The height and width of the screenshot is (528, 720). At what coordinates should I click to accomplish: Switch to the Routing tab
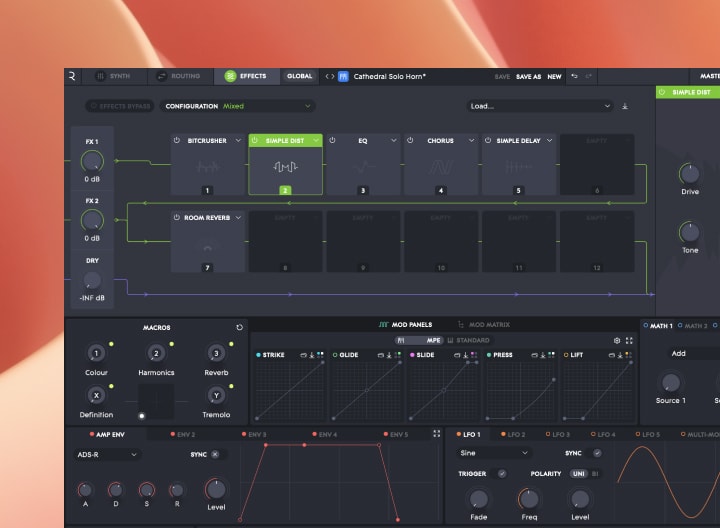tap(180, 76)
